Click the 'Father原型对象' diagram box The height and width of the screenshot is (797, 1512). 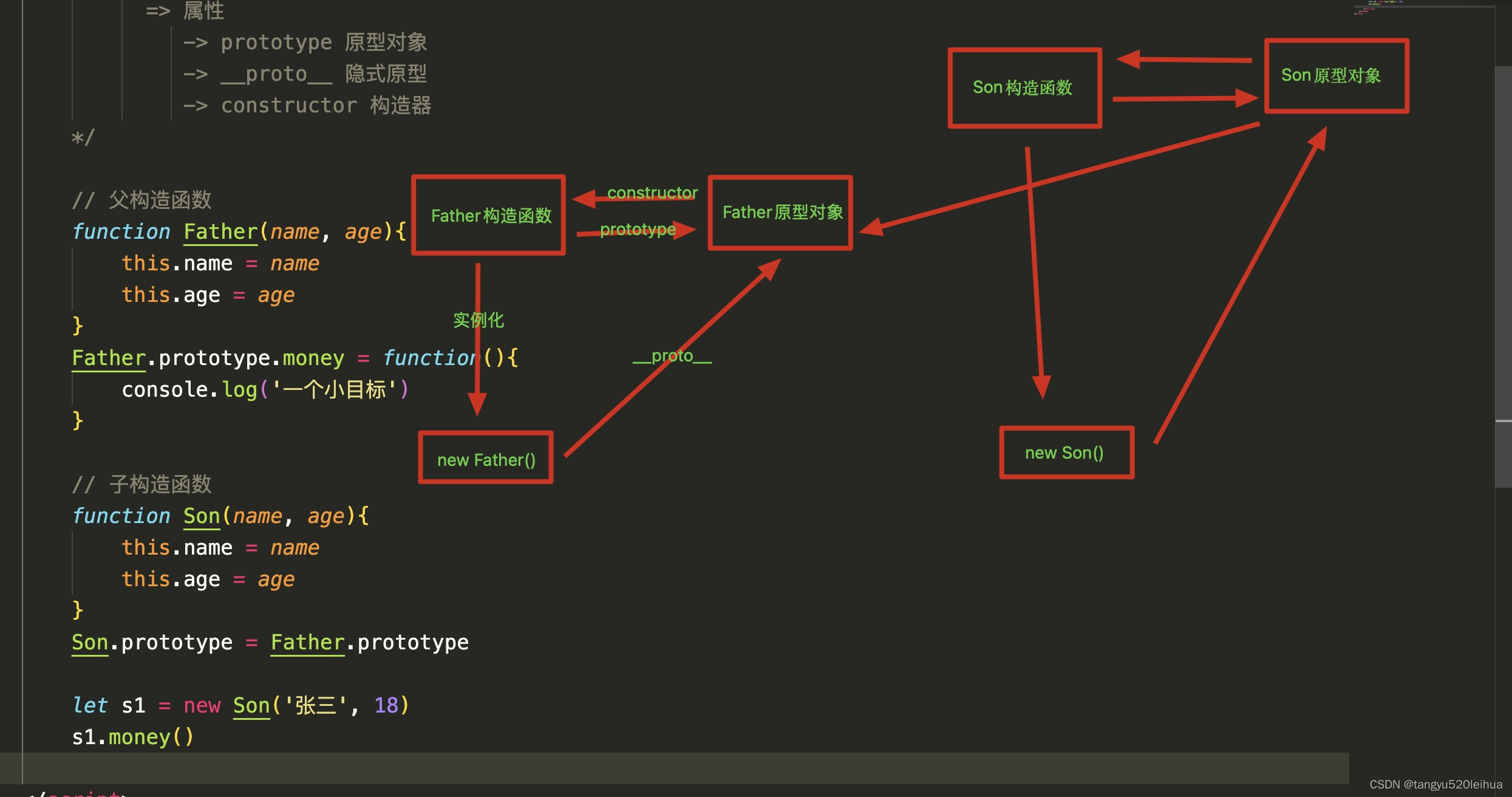pyautogui.click(x=781, y=213)
